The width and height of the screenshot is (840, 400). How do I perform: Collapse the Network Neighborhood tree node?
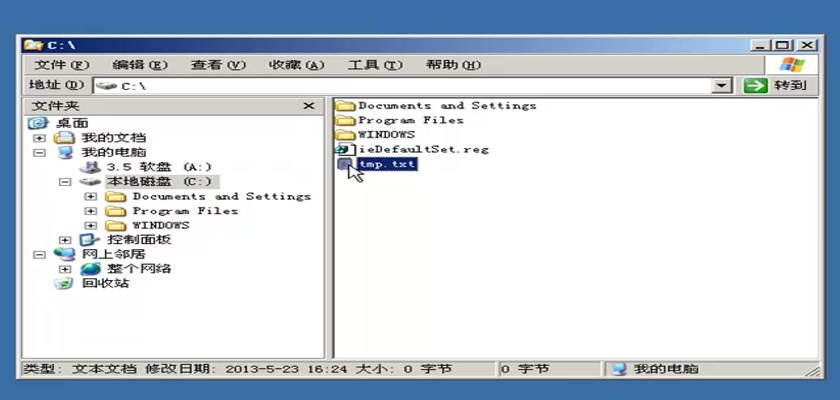coord(39,255)
